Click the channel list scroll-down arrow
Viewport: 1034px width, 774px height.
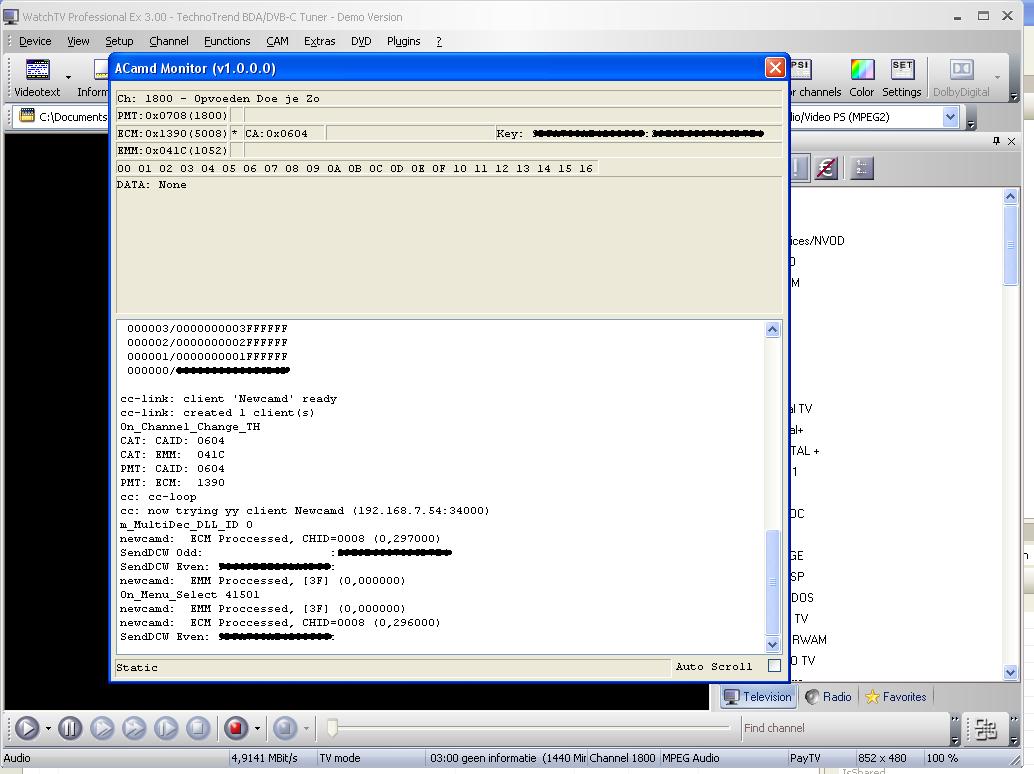1010,672
